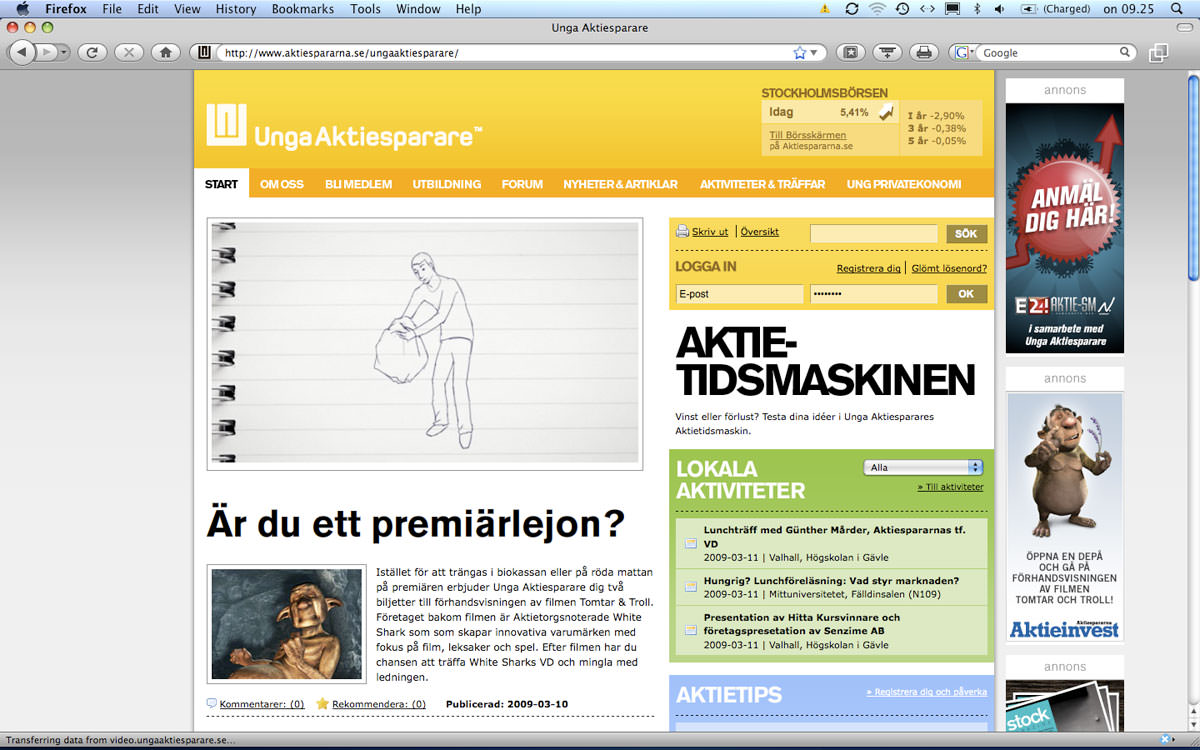Click the Bluetooth menu bar icon

pyautogui.click(x=976, y=9)
